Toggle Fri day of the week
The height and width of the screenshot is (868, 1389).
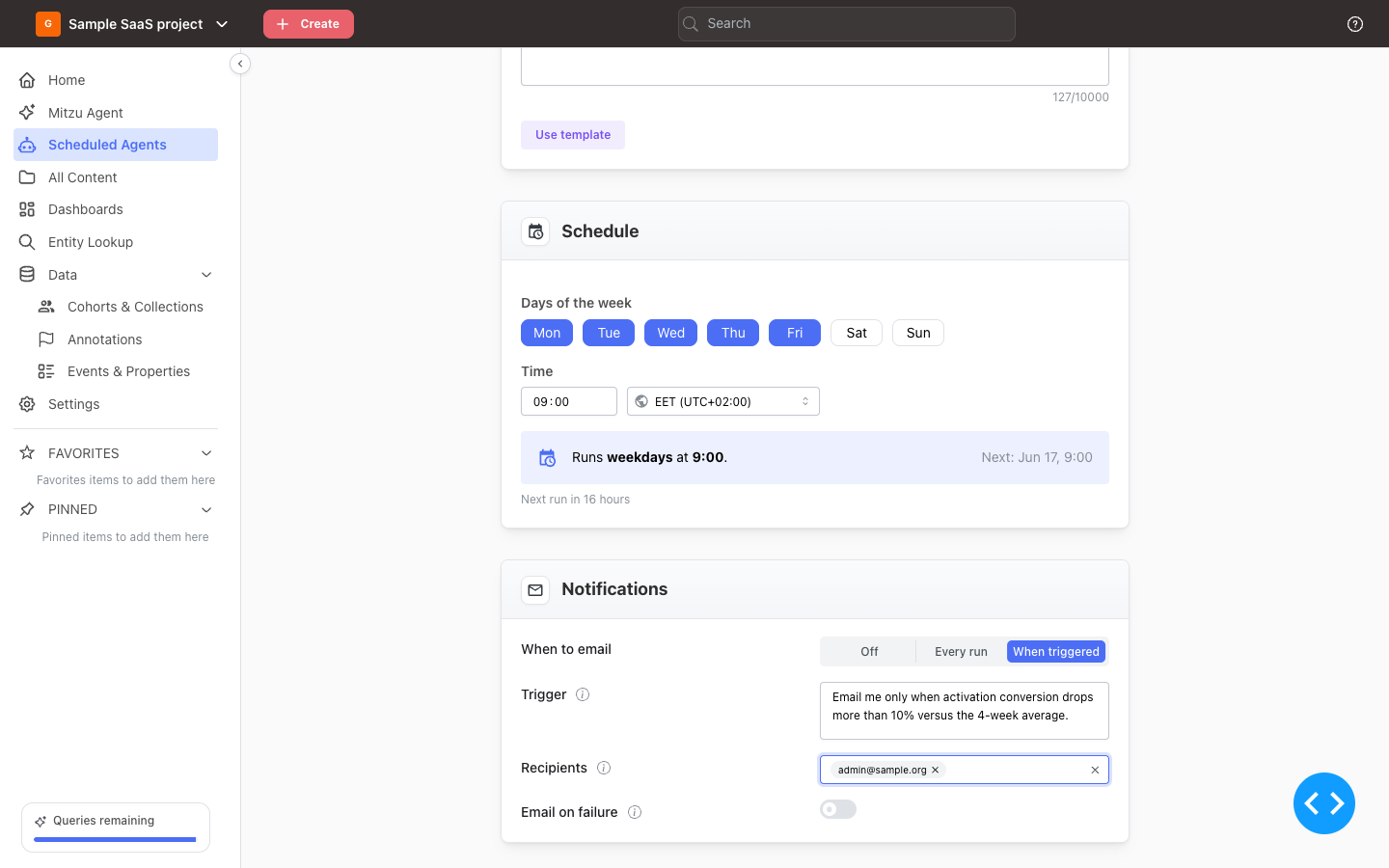pos(795,333)
